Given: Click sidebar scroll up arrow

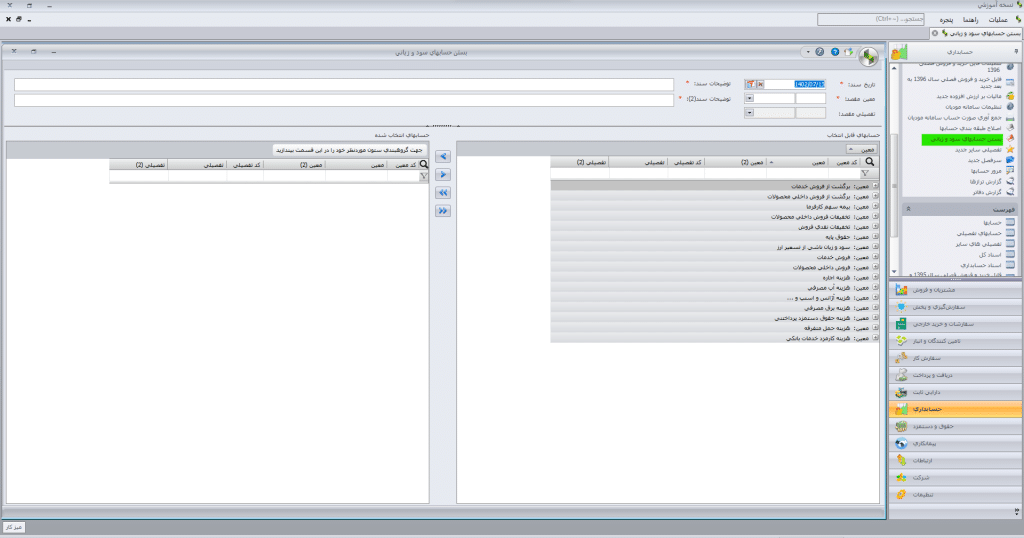Looking at the screenshot, I should click(894, 67).
